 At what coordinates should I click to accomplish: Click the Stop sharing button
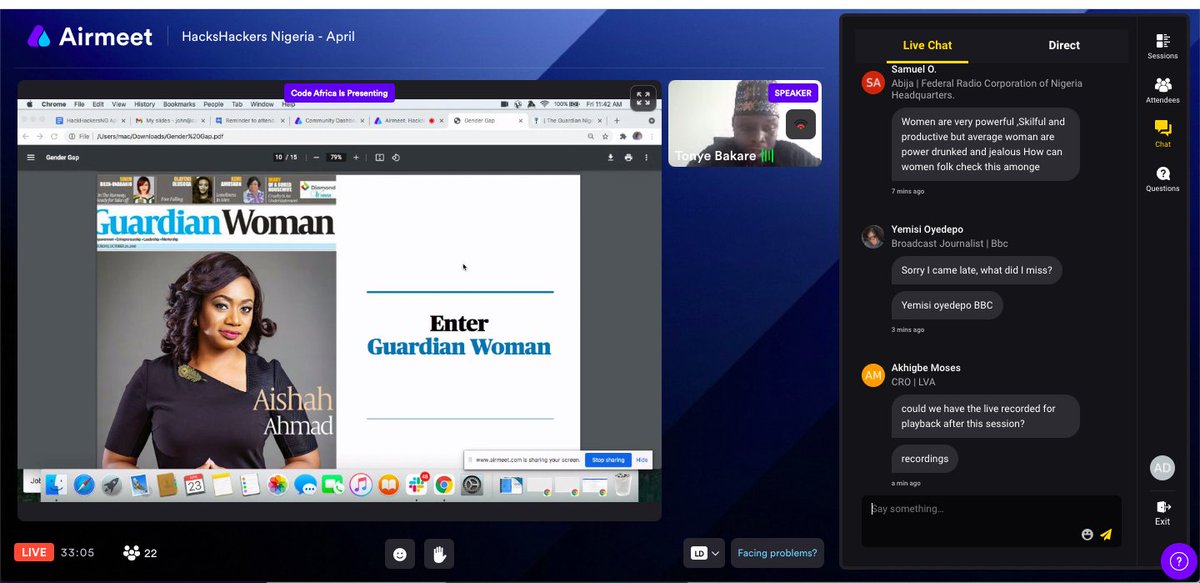coord(608,460)
